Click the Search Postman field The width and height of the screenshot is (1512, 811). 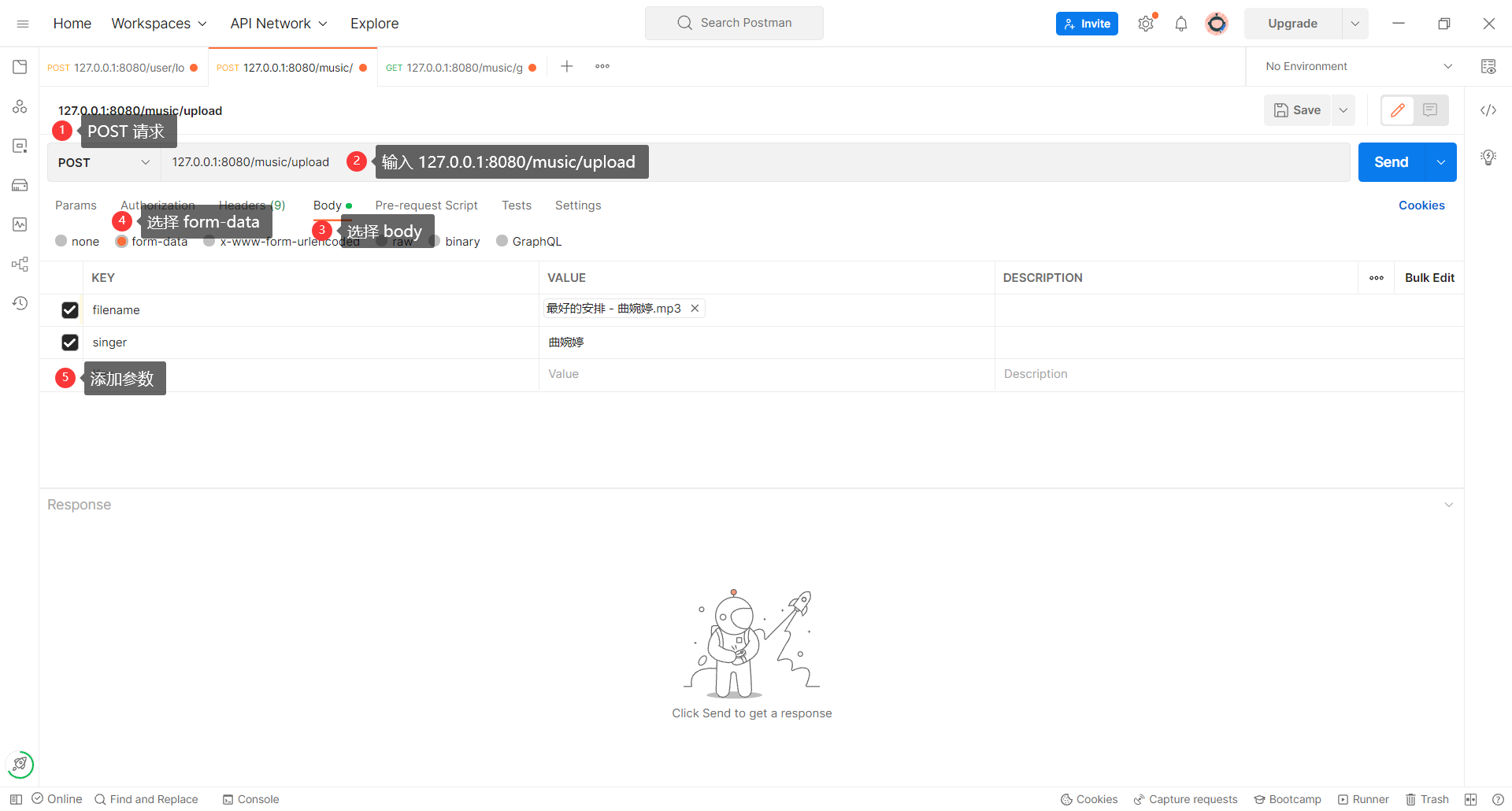[x=734, y=23]
